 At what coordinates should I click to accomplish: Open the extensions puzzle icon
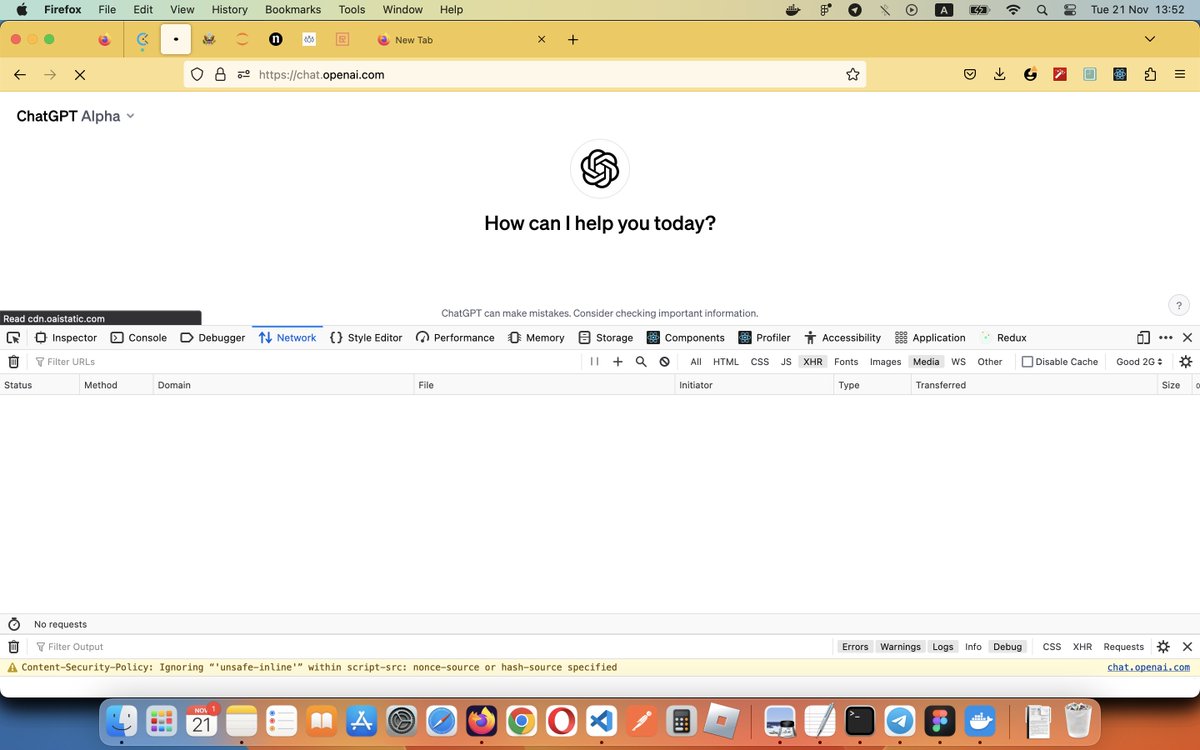coord(1149,74)
